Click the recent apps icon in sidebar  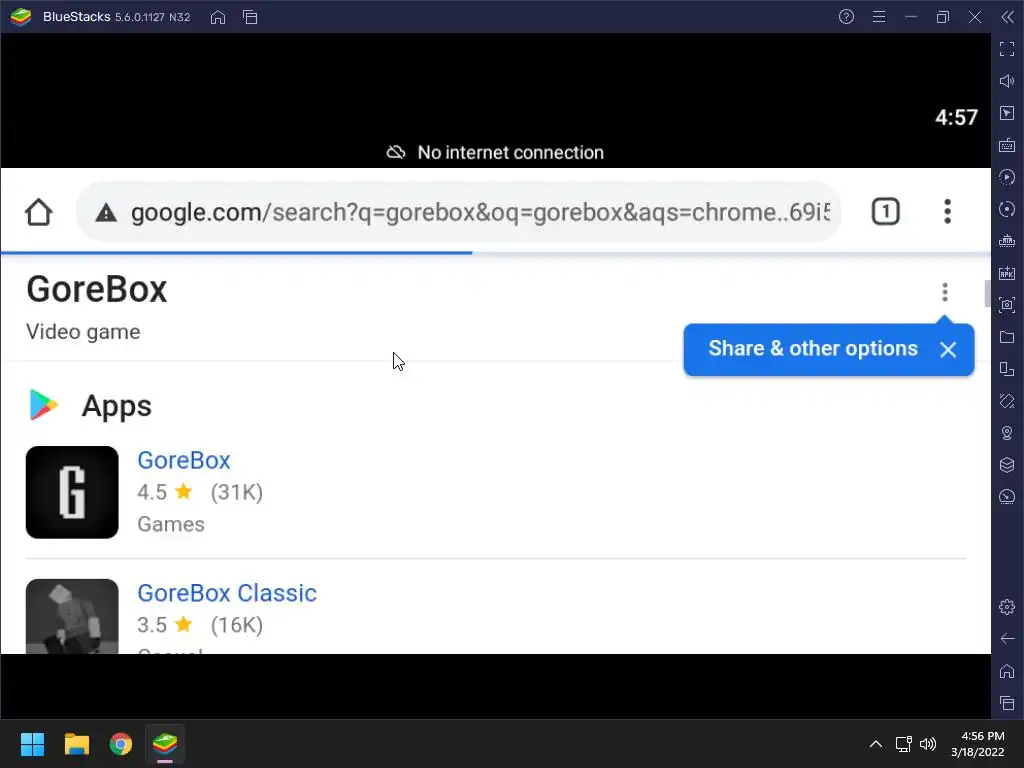point(1006,703)
